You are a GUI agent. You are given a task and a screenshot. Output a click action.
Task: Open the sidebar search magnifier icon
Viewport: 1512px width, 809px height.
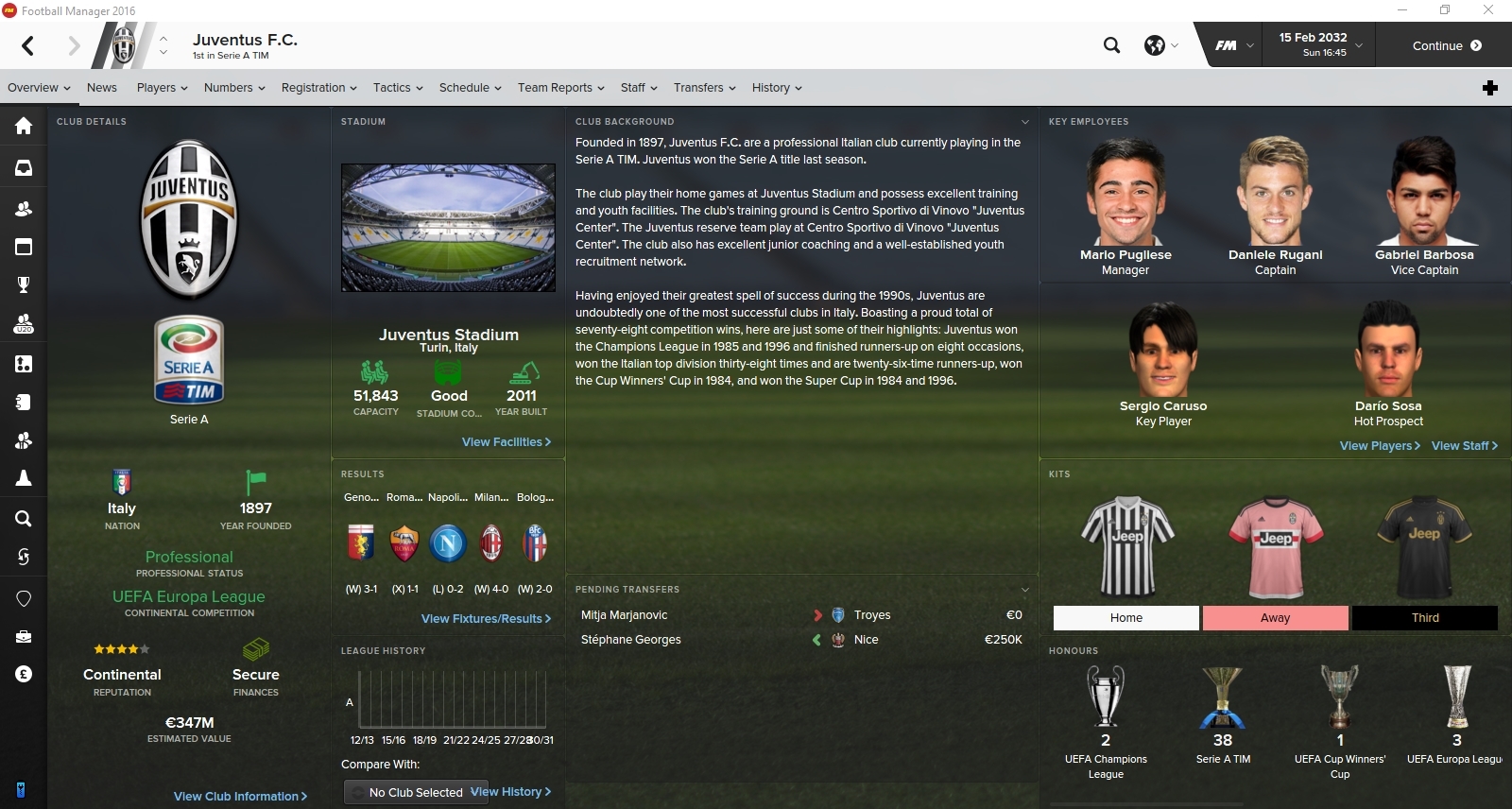tap(24, 518)
